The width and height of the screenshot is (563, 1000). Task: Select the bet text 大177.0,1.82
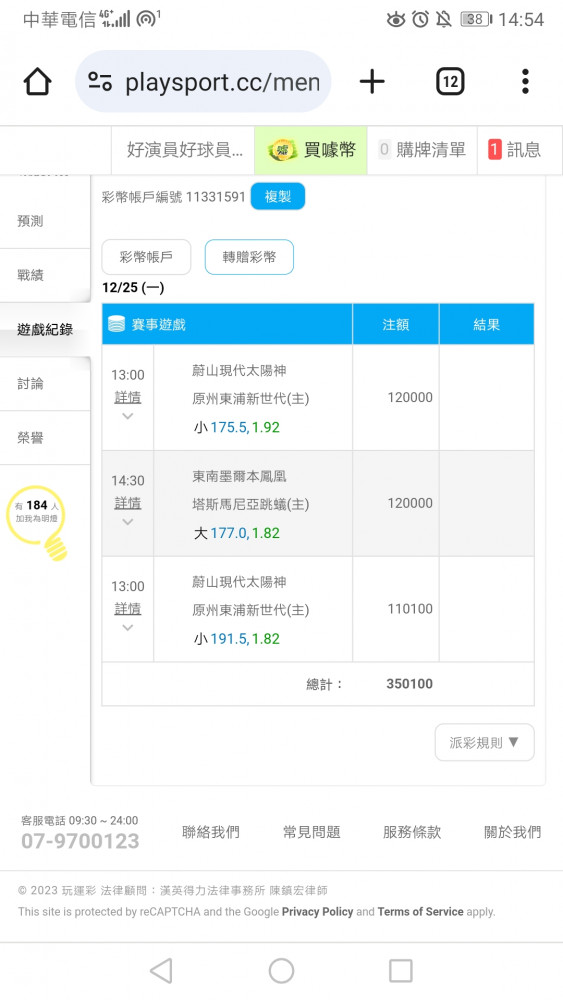click(x=237, y=533)
